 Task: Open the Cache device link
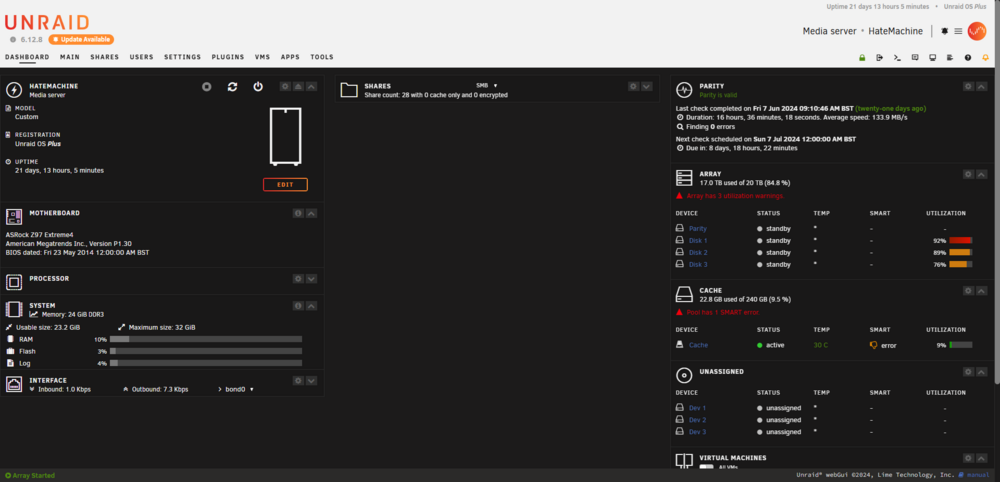coord(698,345)
